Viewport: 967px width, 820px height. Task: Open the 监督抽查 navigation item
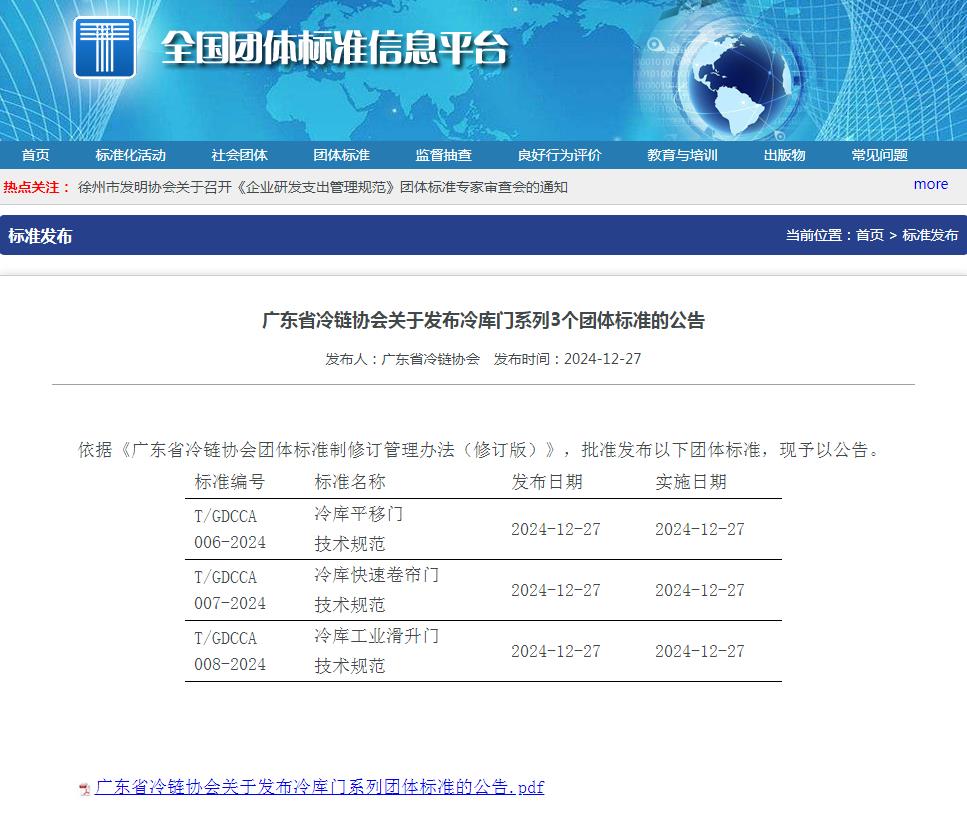tap(443, 155)
